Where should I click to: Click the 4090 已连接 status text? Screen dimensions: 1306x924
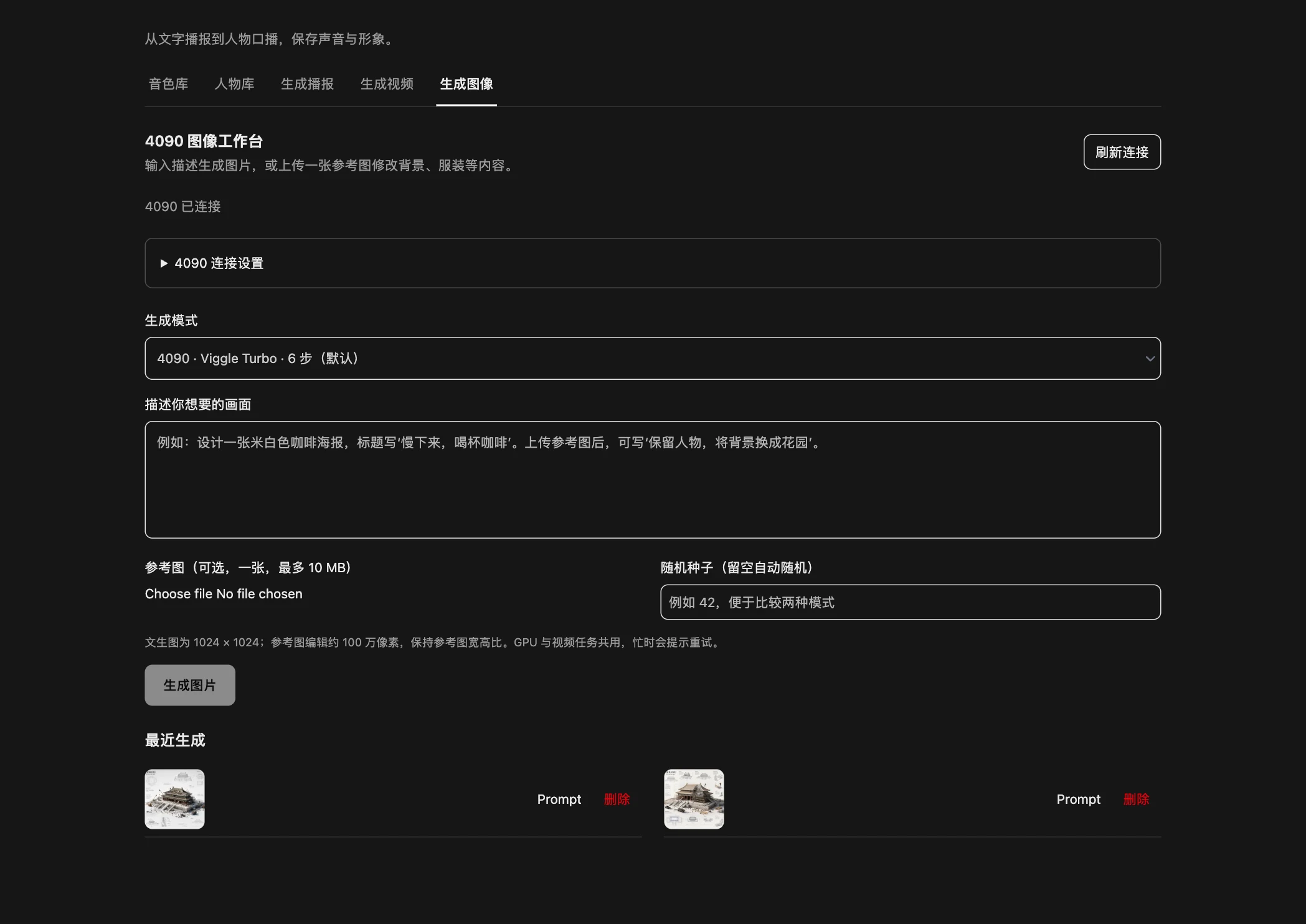point(182,207)
